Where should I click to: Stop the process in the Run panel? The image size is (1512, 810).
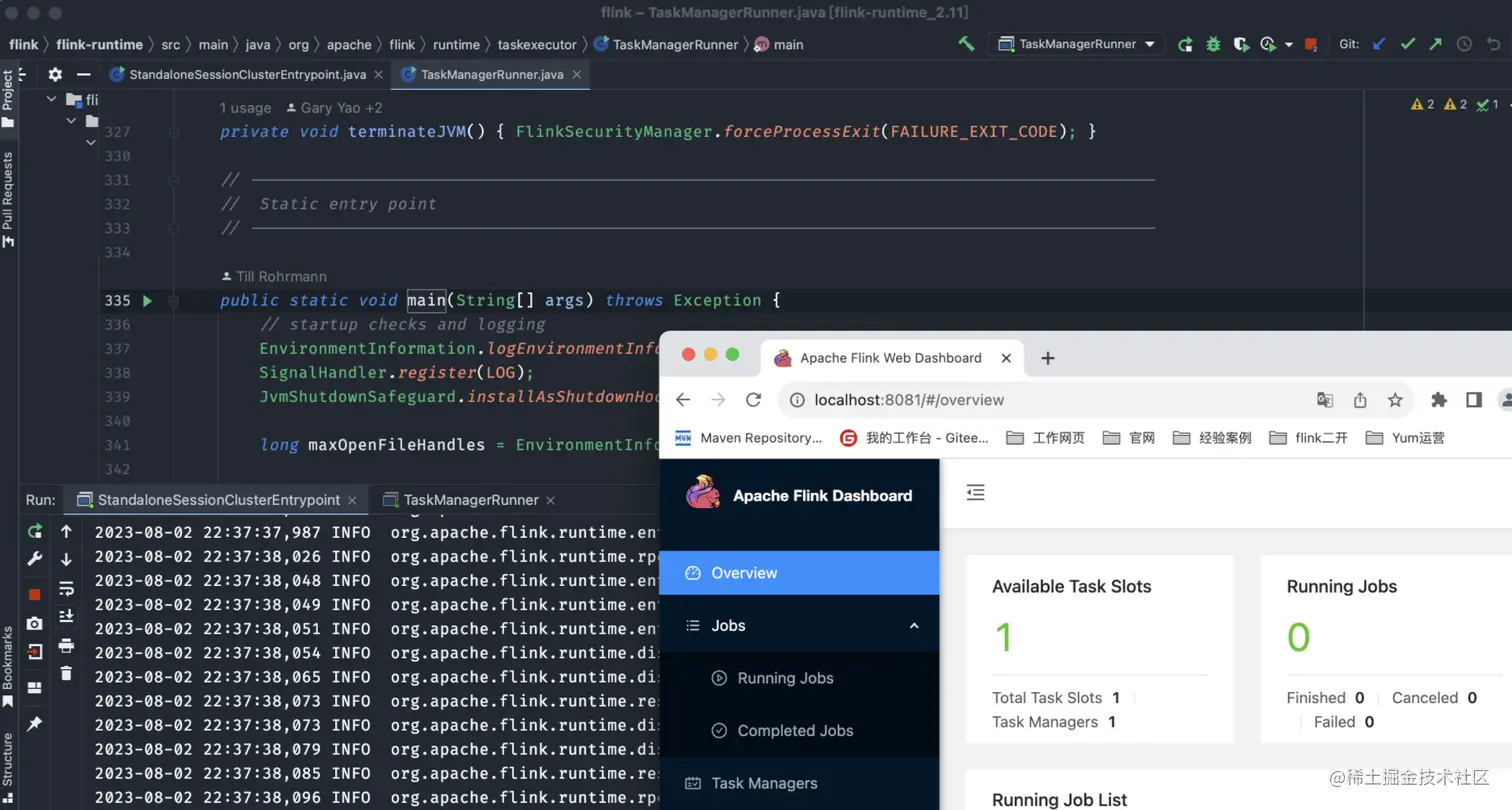coord(35,595)
